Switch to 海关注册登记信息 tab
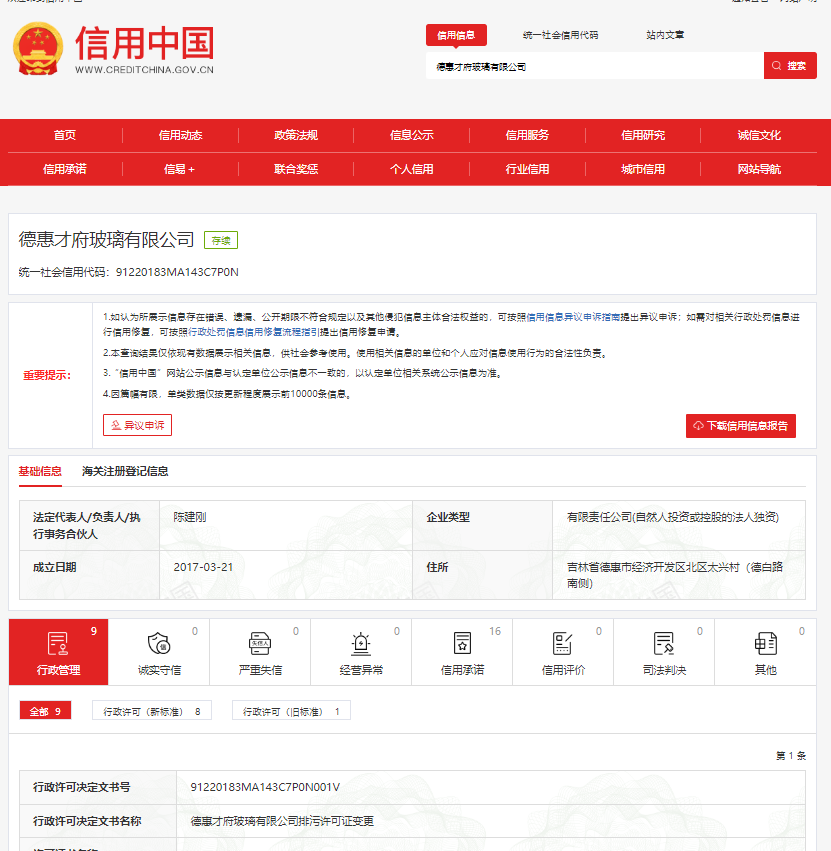The height and width of the screenshot is (851, 831). coord(125,471)
